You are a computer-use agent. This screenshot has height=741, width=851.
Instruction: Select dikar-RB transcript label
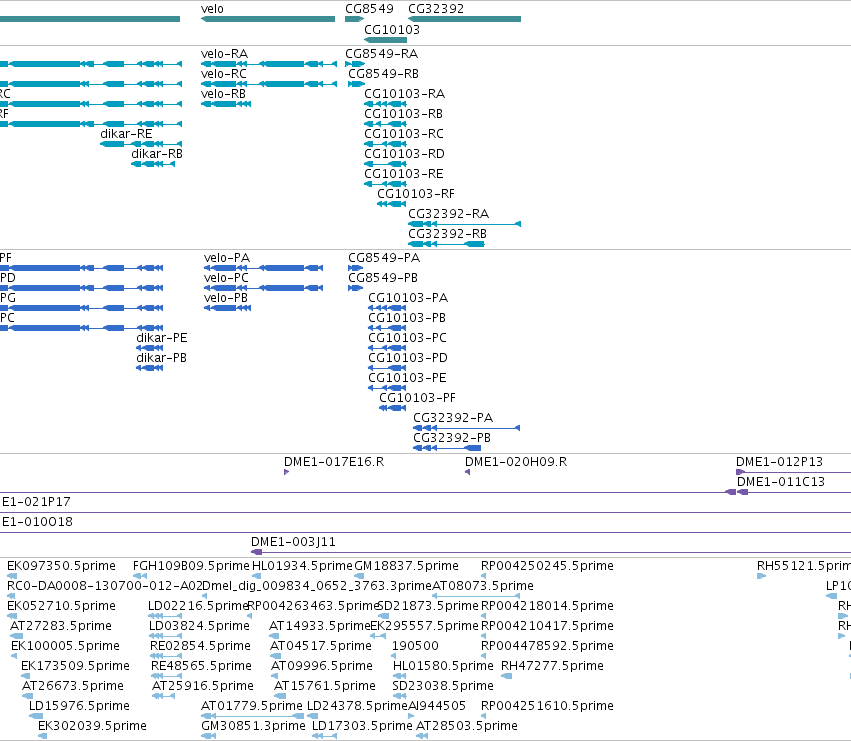157,154
